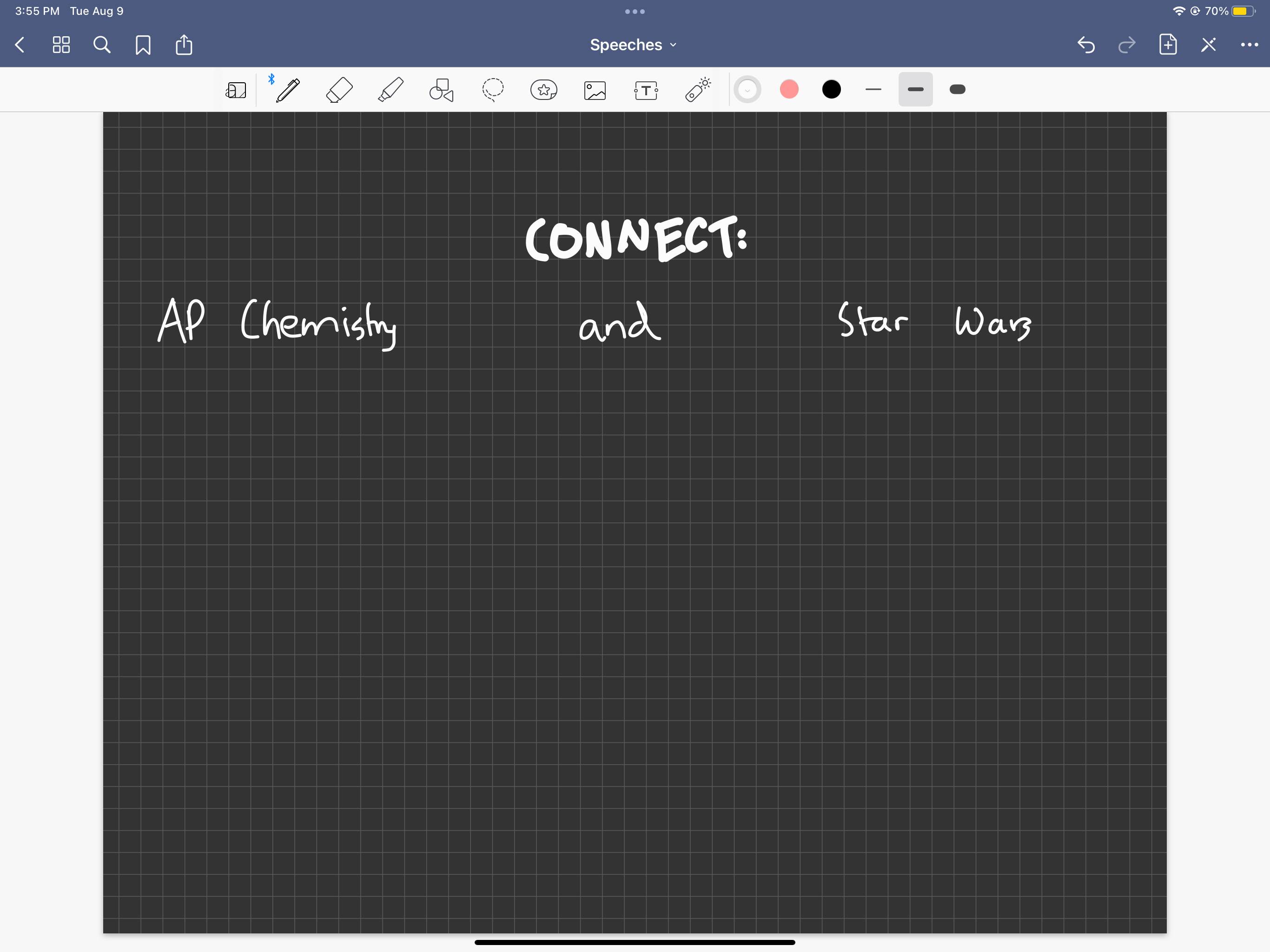Bookmark this page
Screen dimensions: 1270x952
click(143, 45)
